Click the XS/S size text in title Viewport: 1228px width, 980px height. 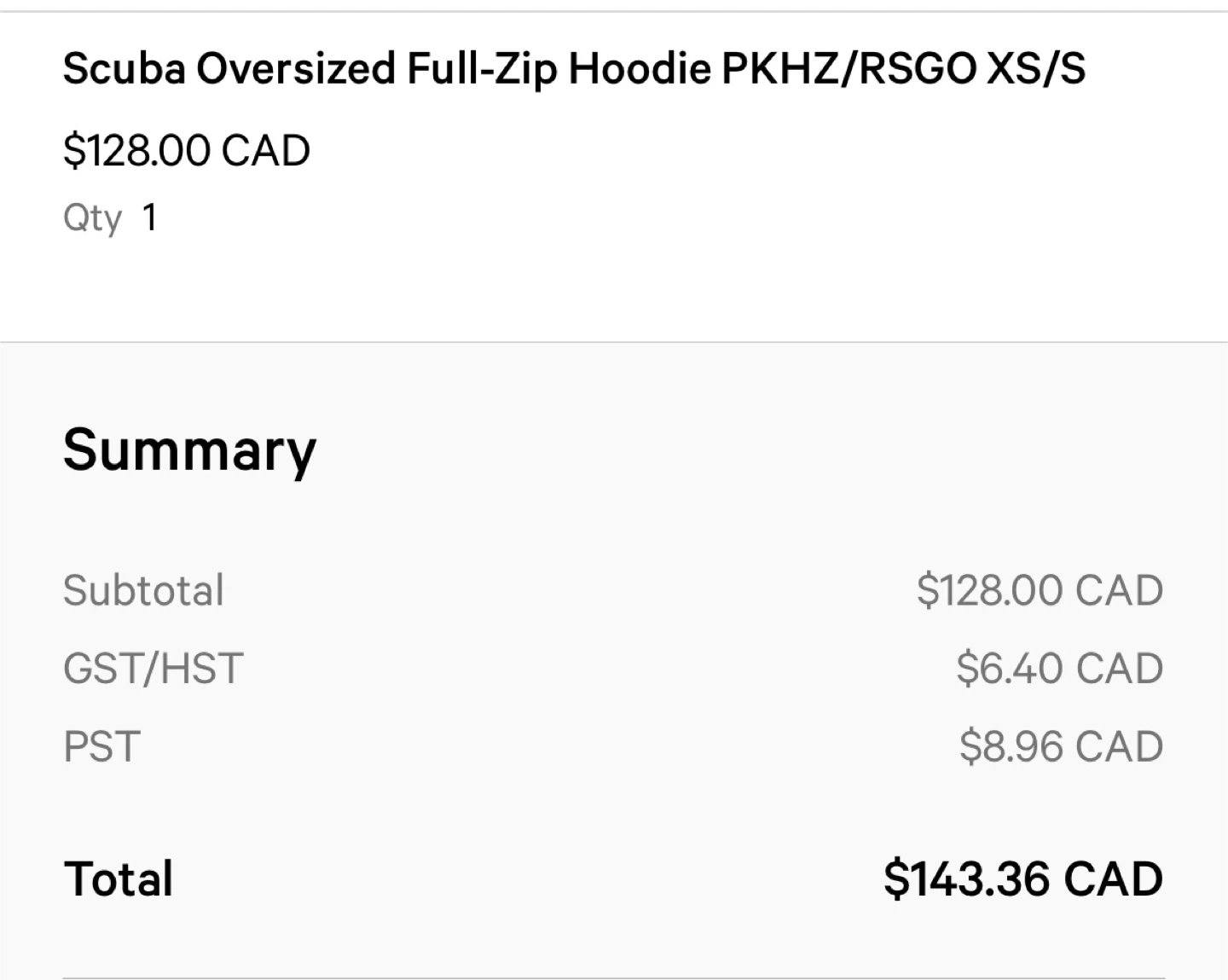(x=1035, y=68)
